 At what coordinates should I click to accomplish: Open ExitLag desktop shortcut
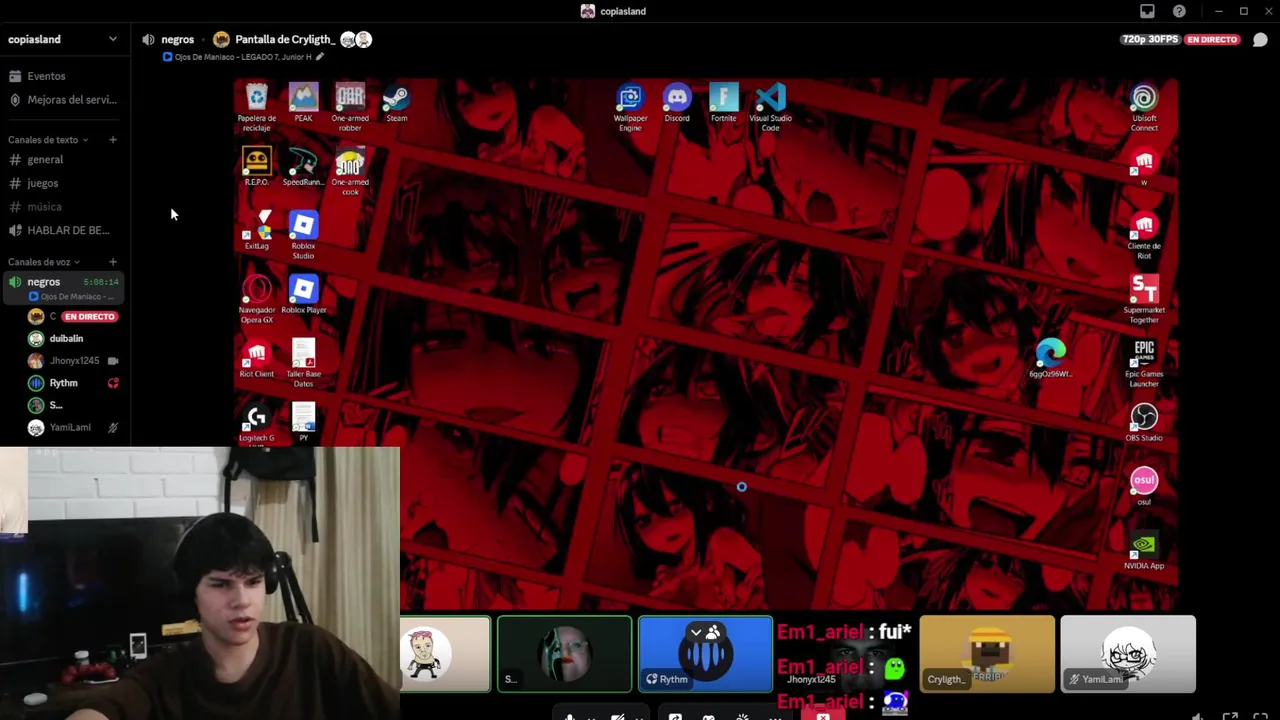[x=257, y=232]
